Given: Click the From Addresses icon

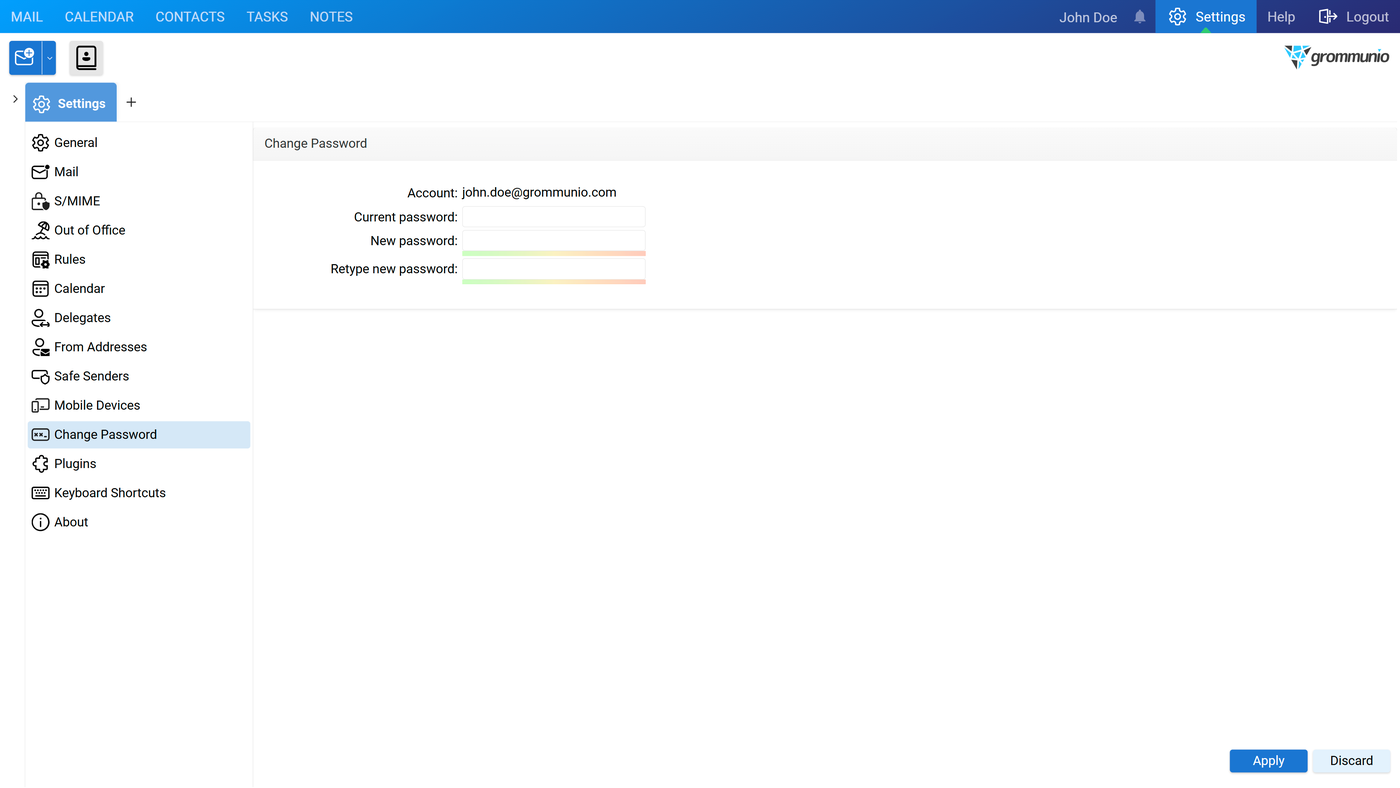Looking at the screenshot, I should pos(40,347).
